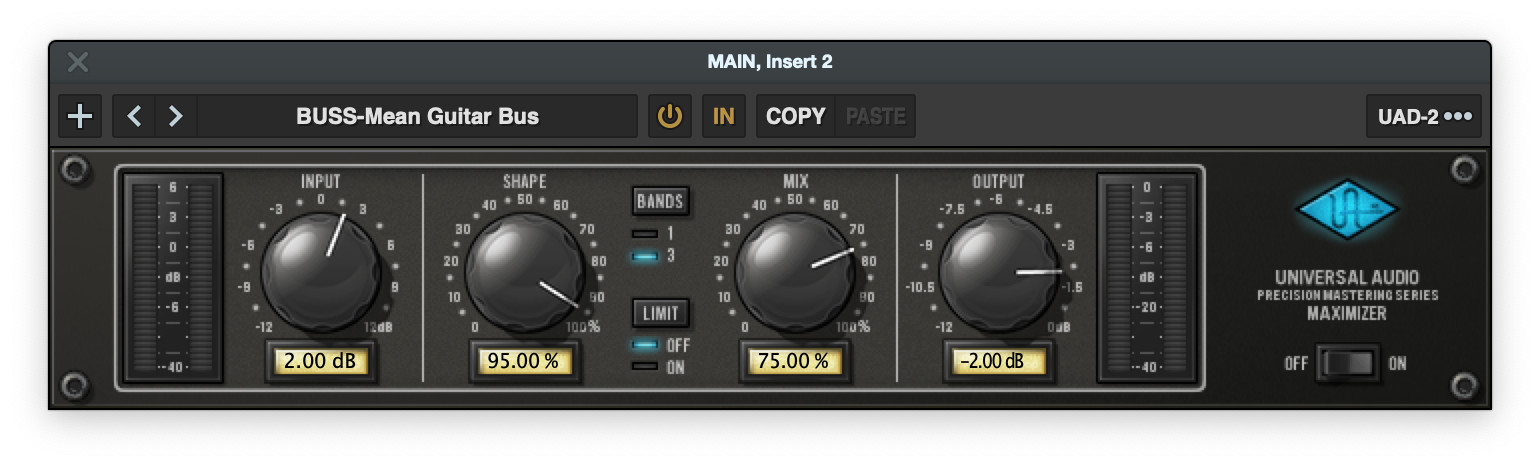This screenshot has height=466, width=1540.
Task: Select the limit ON indicator
Action: click(646, 367)
